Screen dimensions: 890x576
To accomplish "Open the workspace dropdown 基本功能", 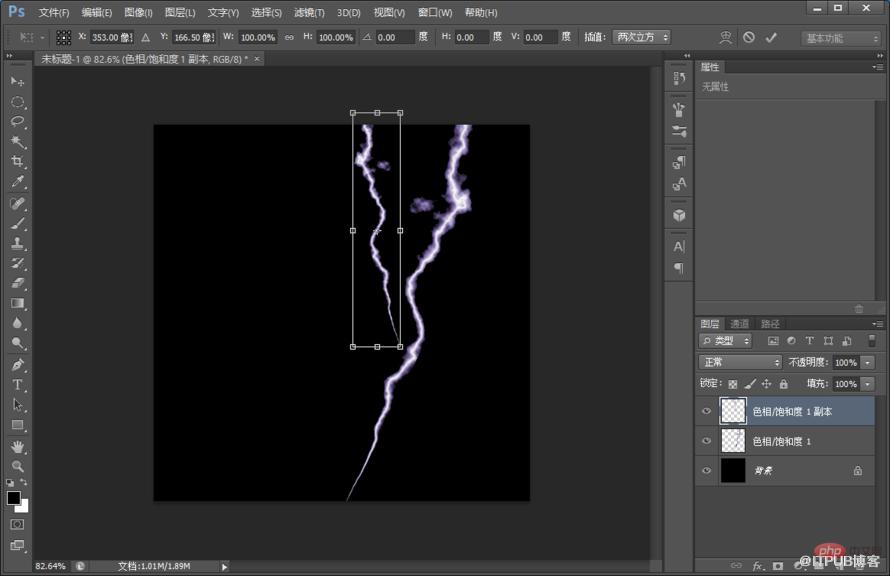I will (840, 38).
